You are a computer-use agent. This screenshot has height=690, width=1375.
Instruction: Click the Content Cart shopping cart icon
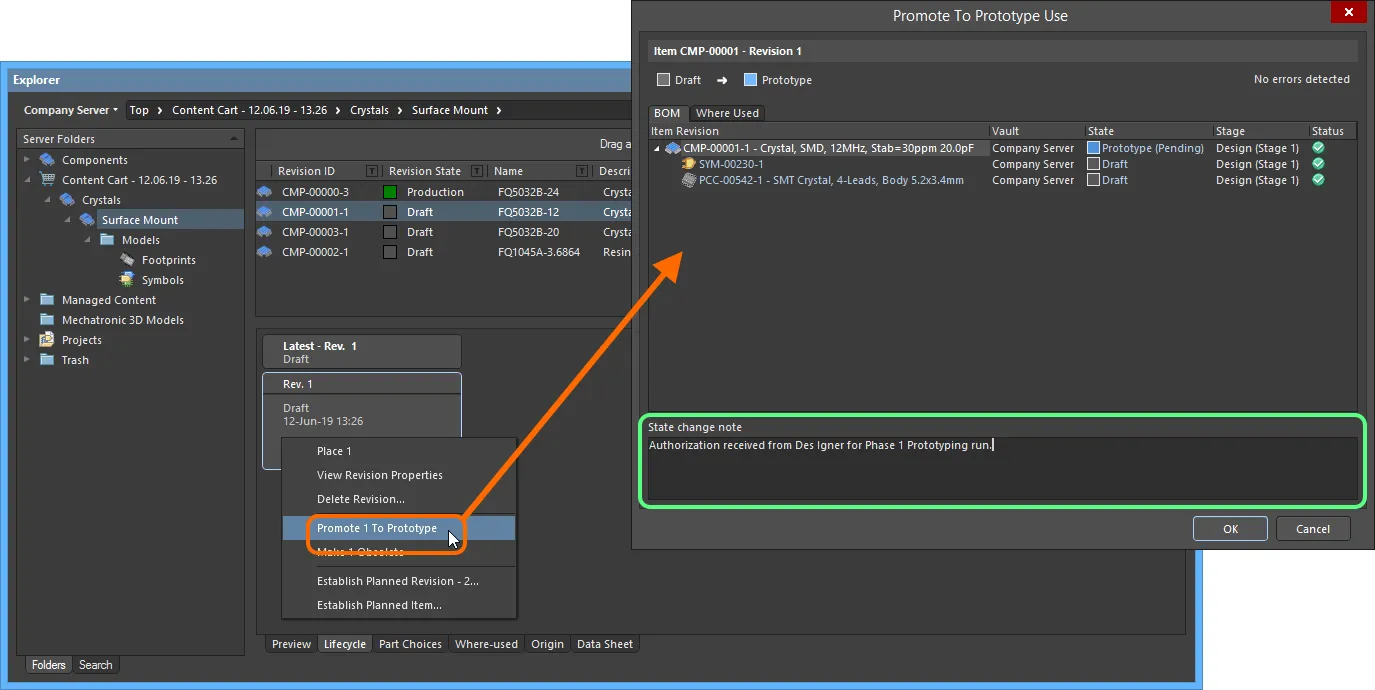46,180
